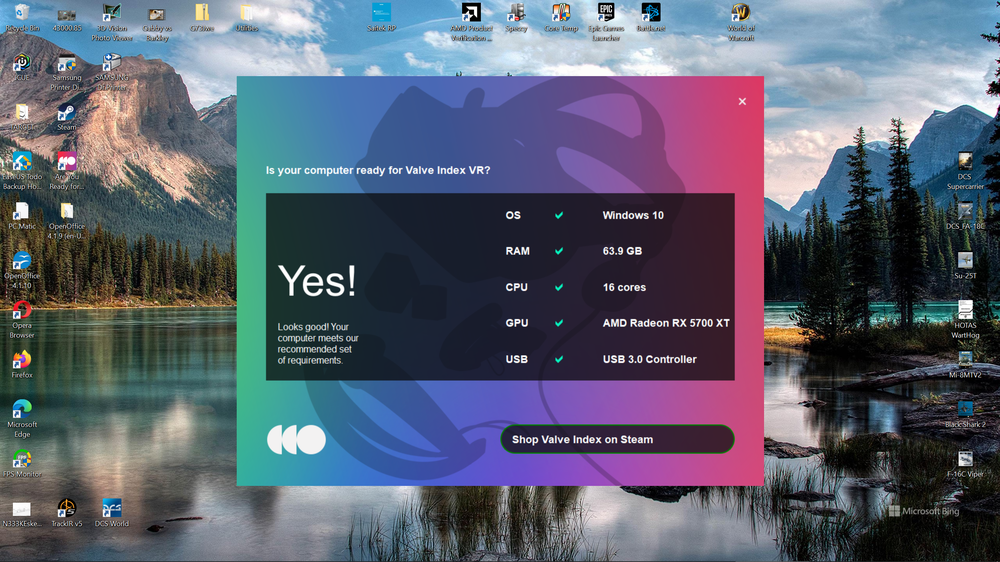Select the Black Shark 2 desktop icon
Screen dimensions: 1000x562
[965, 414]
